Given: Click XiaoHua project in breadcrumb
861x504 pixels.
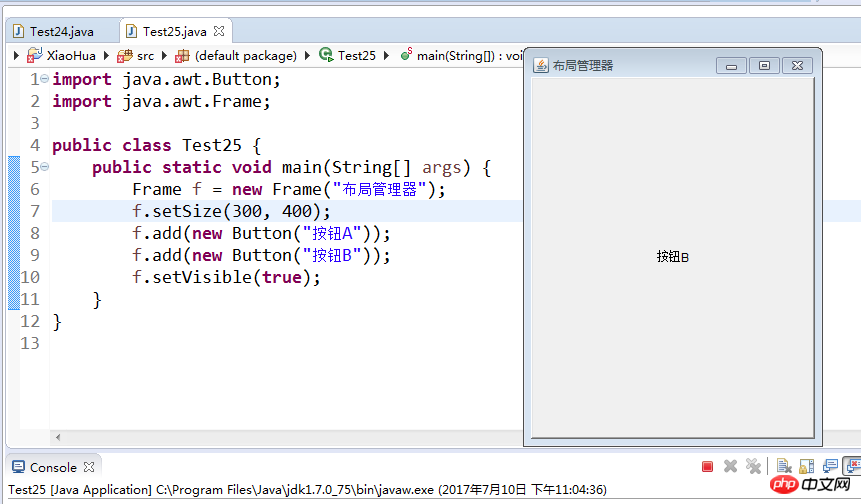Looking at the screenshot, I should 71,55.
